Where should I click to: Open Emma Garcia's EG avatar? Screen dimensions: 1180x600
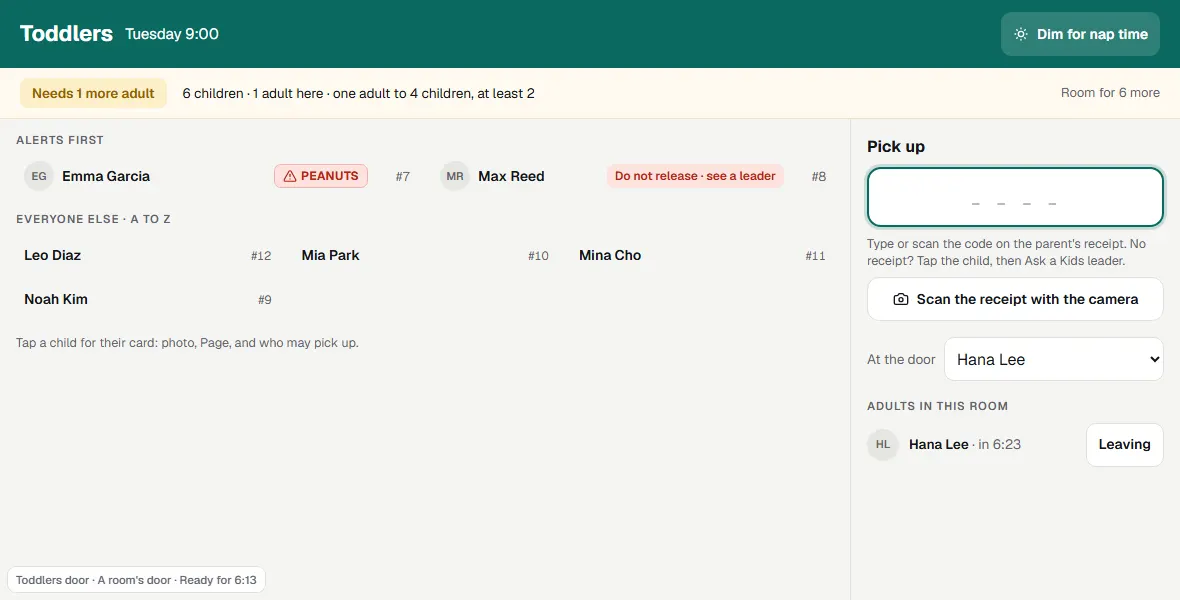(x=38, y=176)
